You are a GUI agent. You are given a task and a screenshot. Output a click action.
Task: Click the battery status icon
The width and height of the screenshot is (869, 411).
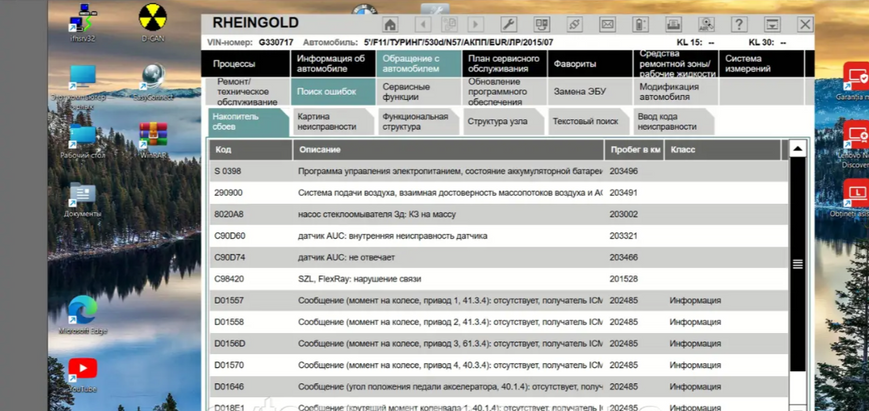(641, 24)
